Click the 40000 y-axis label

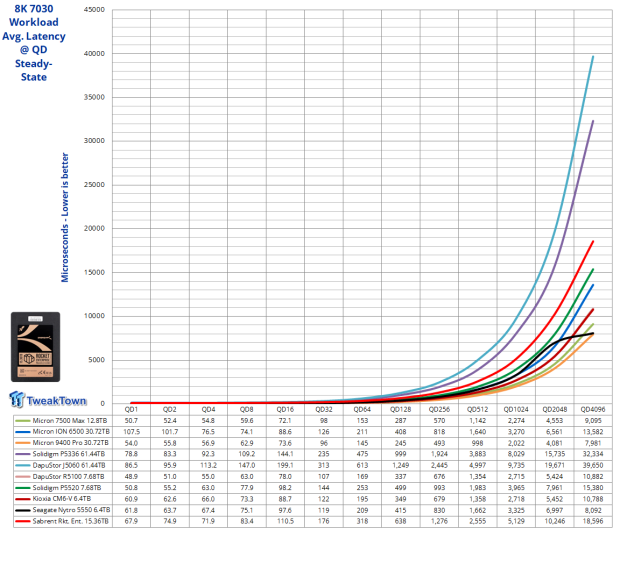[95, 53]
